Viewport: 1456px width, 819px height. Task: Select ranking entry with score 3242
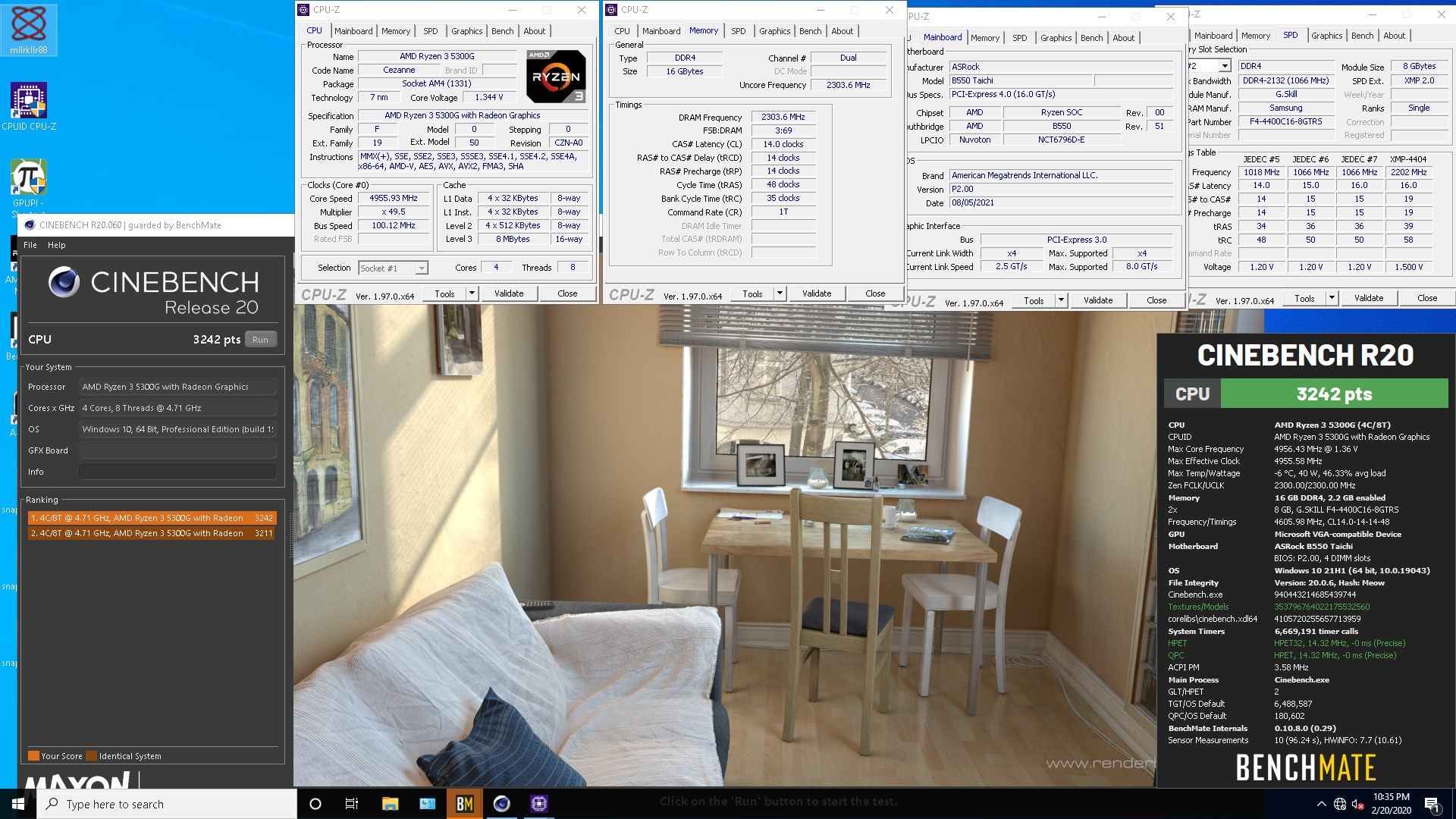(152, 518)
